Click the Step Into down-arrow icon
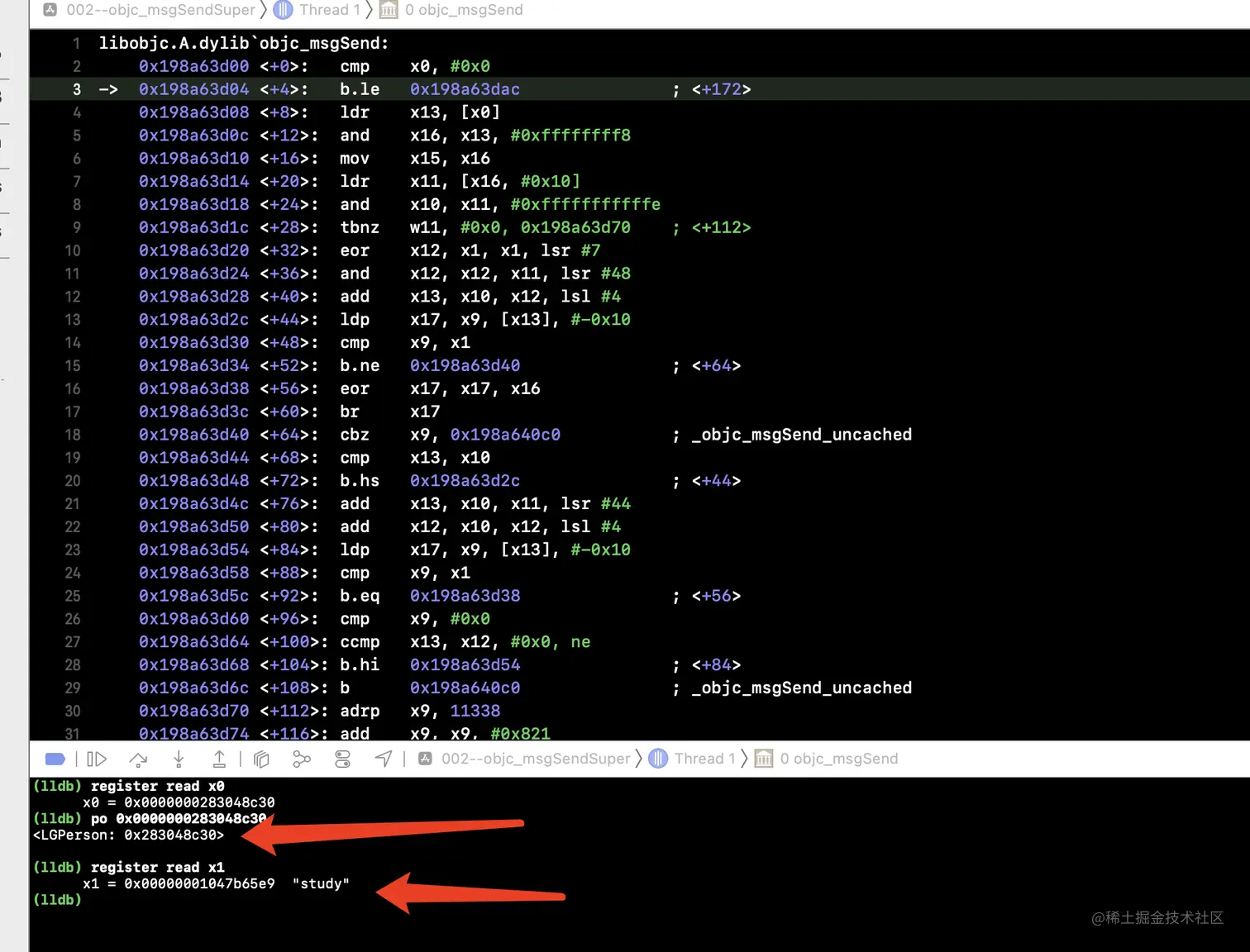The width and height of the screenshot is (1250, 952). tap(179, 759)
